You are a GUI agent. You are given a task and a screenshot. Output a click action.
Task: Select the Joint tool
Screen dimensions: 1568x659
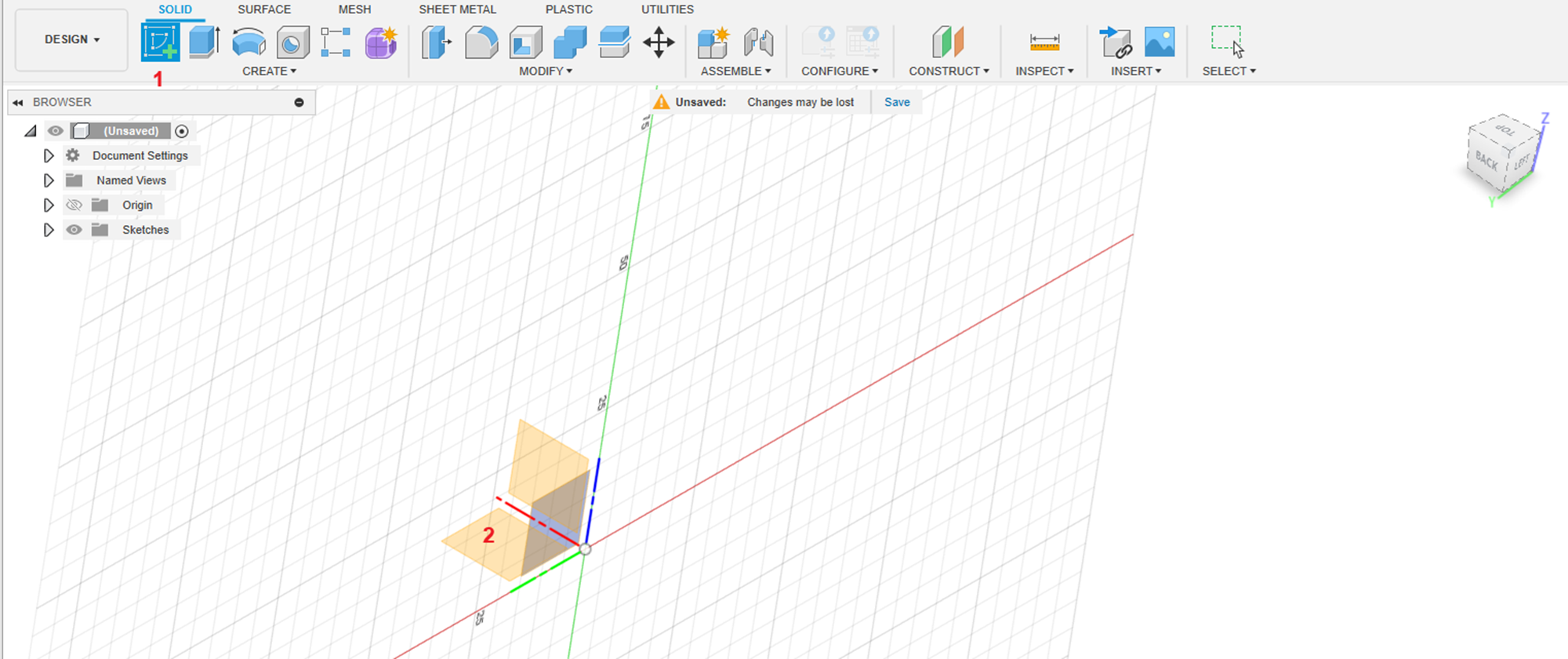coord(758,42)
